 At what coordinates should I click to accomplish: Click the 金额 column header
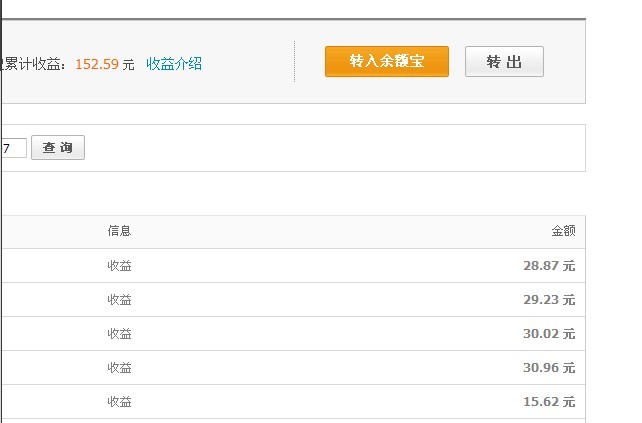point(563,231)
